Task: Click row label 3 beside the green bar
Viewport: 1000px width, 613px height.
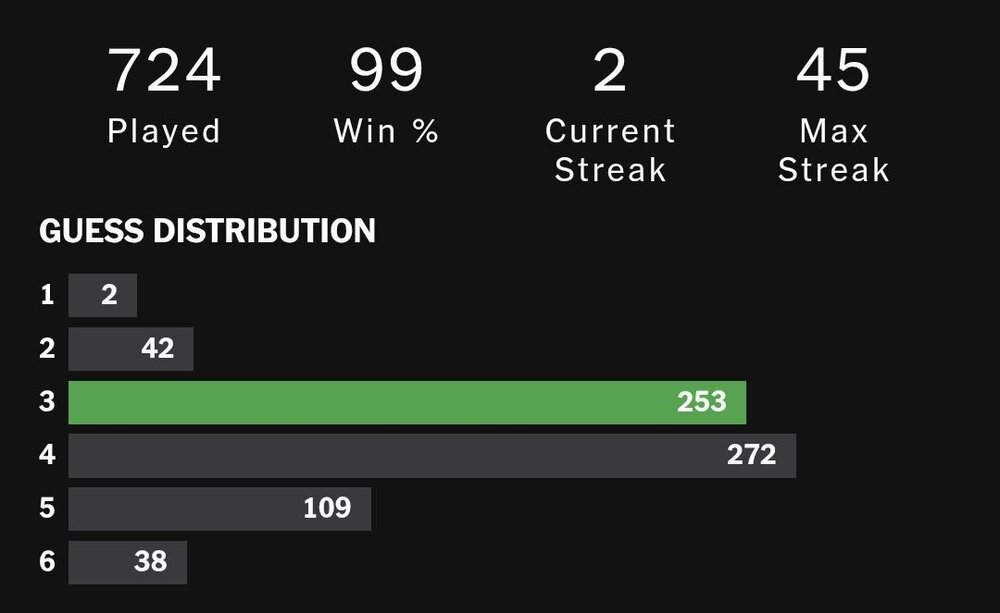Action: tap(47, 402)
